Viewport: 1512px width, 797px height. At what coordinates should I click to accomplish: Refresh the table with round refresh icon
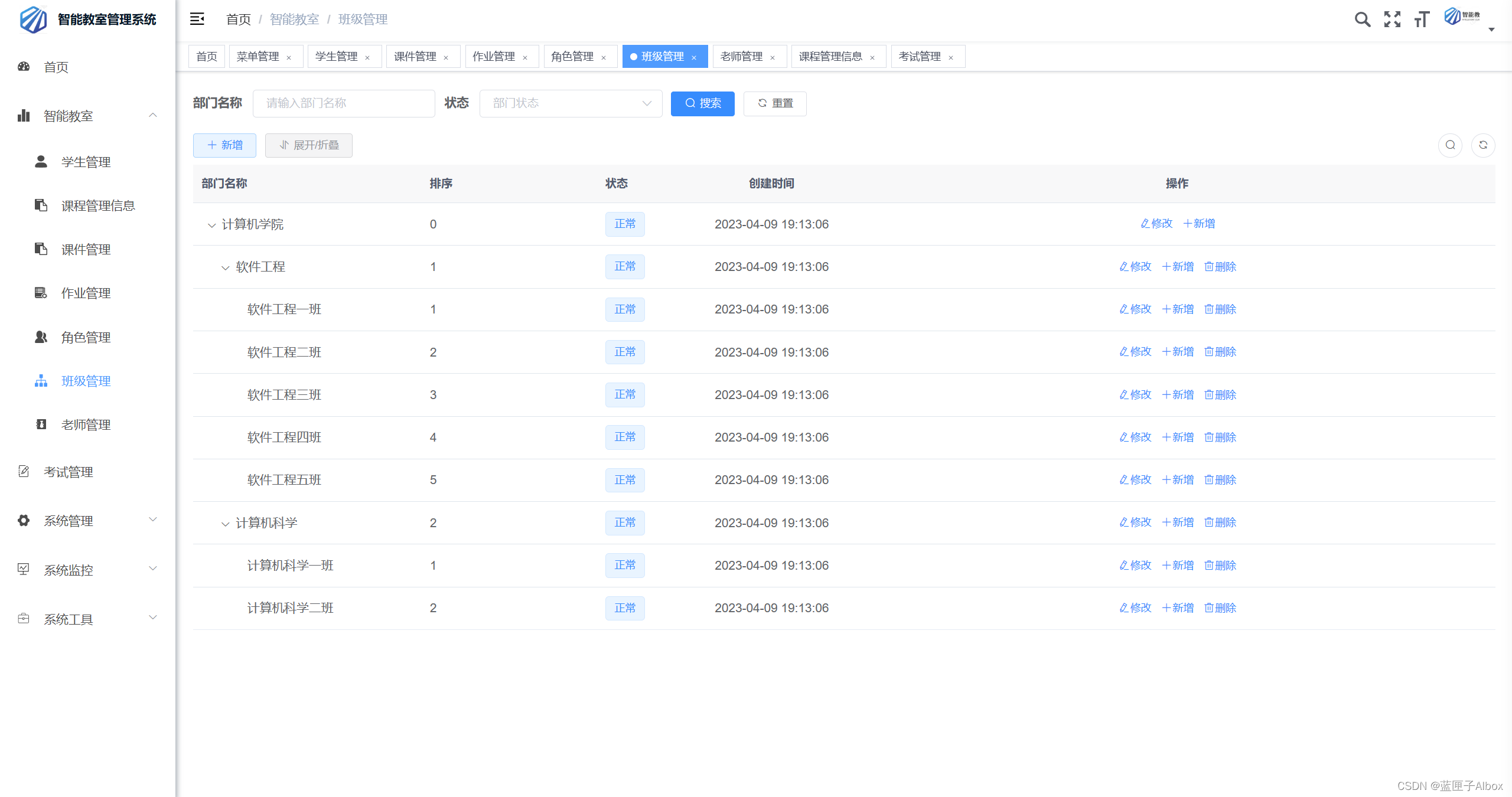click(x=1483, y=145)
